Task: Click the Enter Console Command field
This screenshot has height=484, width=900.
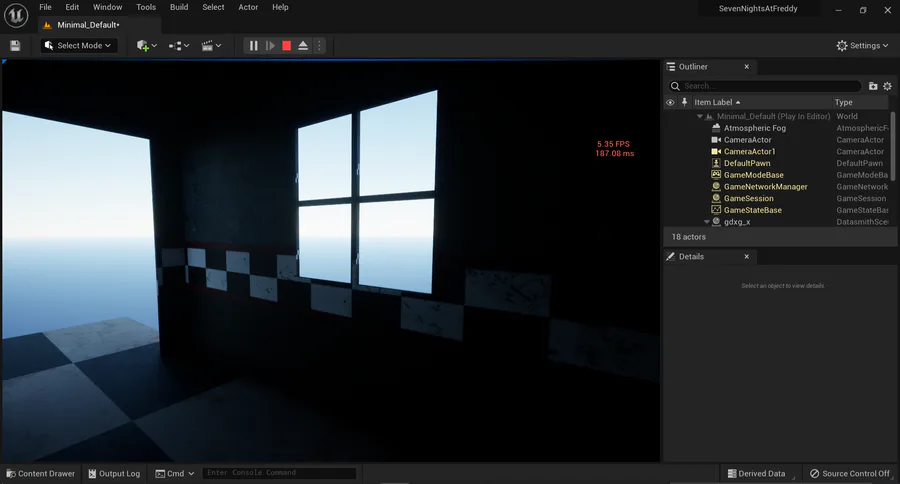Action: (279, 473)
